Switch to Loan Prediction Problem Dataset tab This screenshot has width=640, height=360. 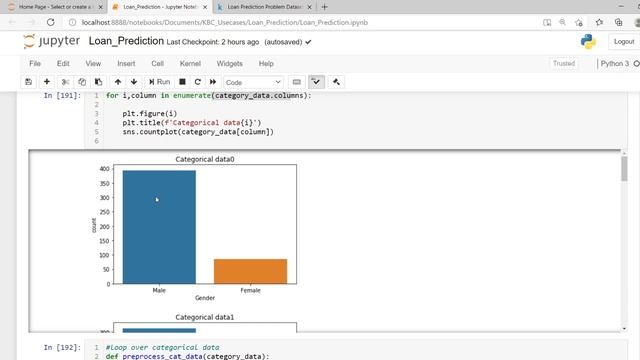click(264, 7)
